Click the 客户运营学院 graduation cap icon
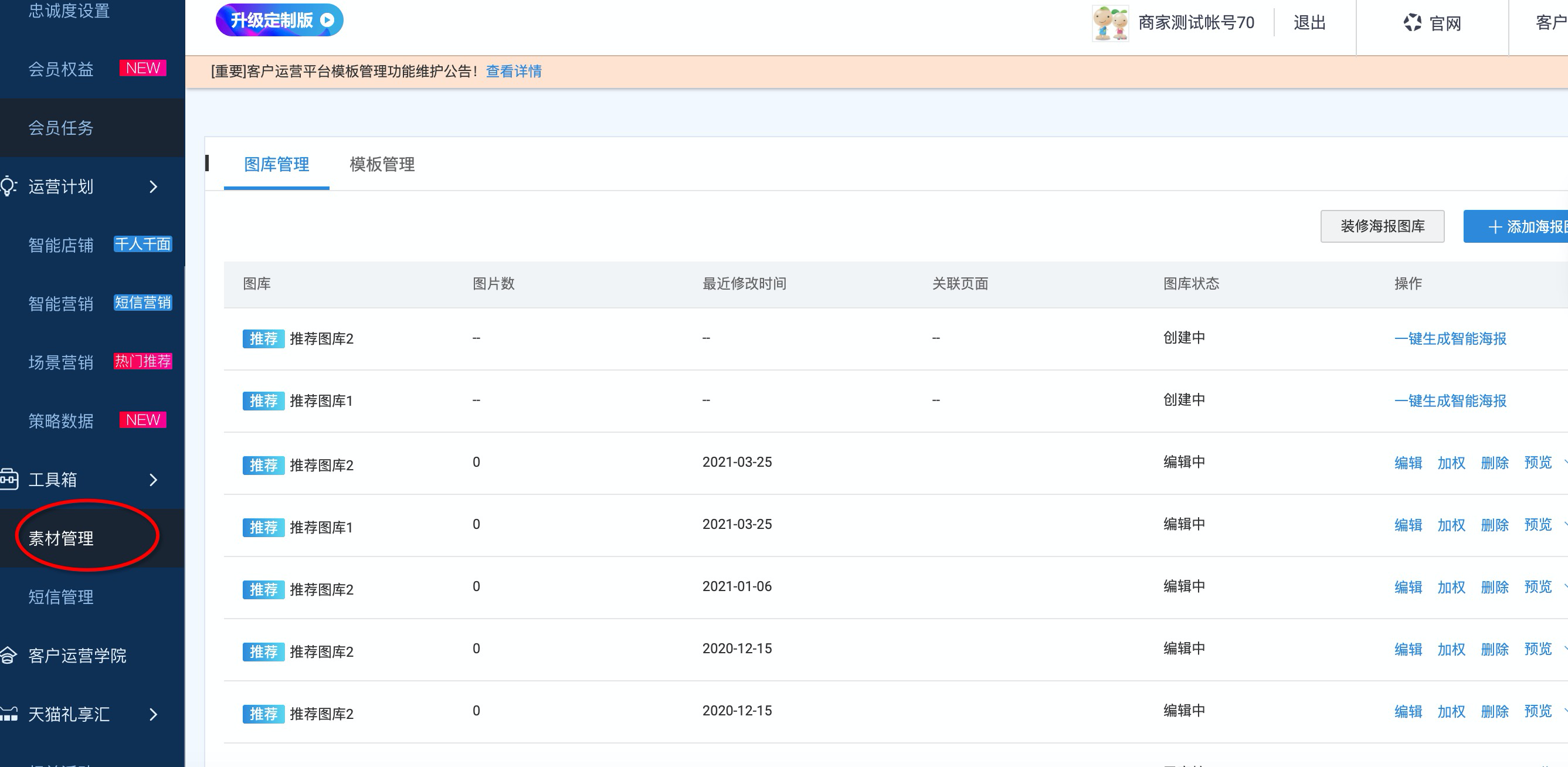This screenshot has width=1568, height=767. point(8,655)
